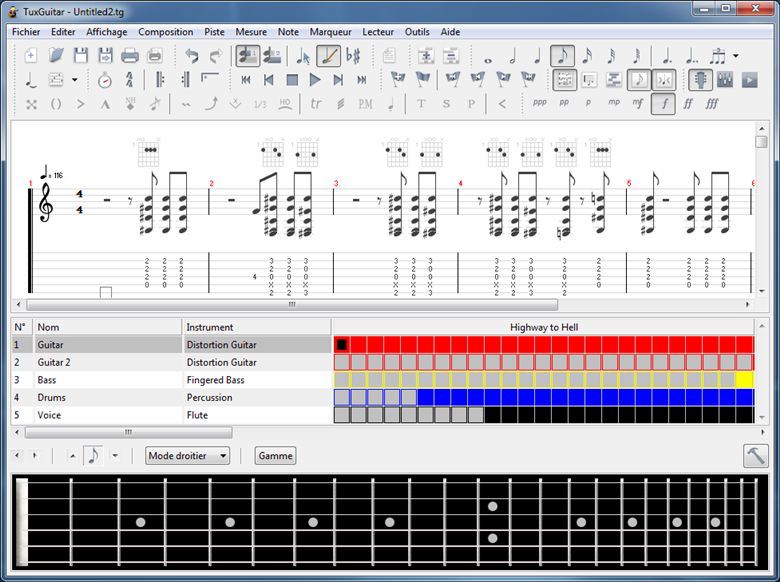Go to next measure
780x582 pixels.
[x=338, y=80]
